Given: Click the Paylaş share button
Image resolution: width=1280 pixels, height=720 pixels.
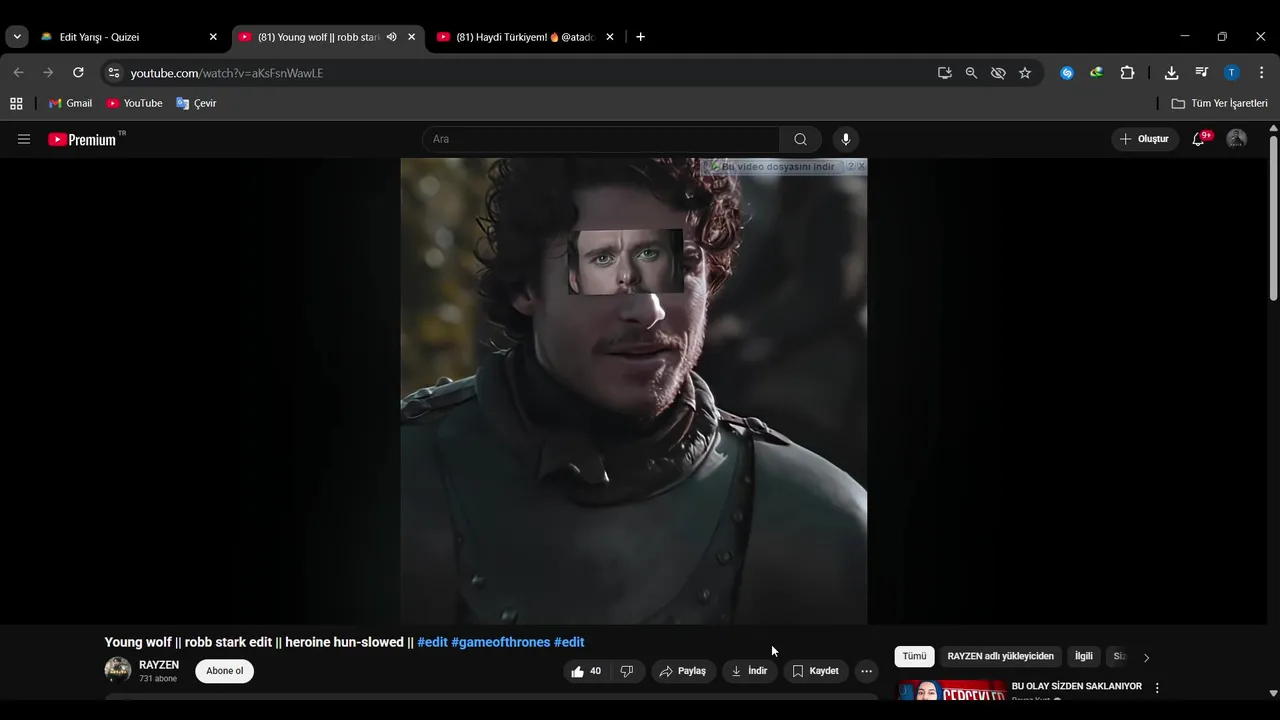Looking at the screenshot, I should tap(683, 671).
